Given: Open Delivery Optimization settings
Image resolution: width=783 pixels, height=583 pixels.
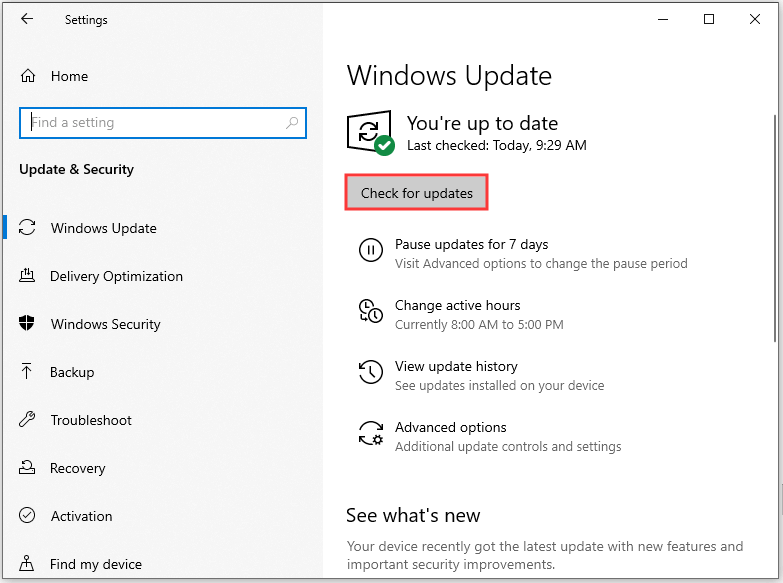Looking at the screenshot, I should (116, 276).
